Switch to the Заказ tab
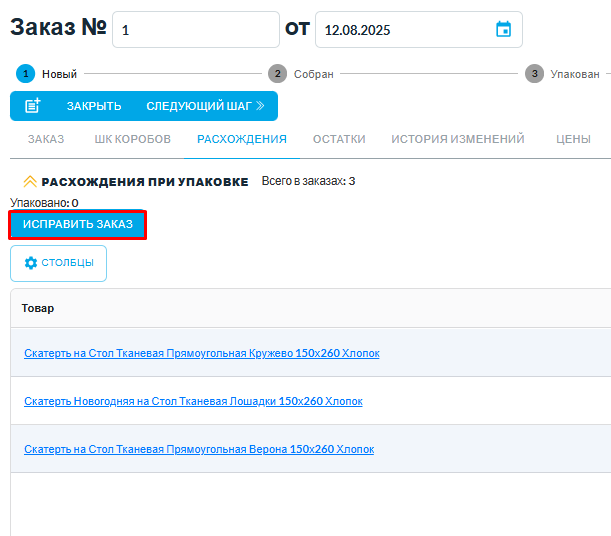This screenshot has width=611, height=536. click(46, 140)
